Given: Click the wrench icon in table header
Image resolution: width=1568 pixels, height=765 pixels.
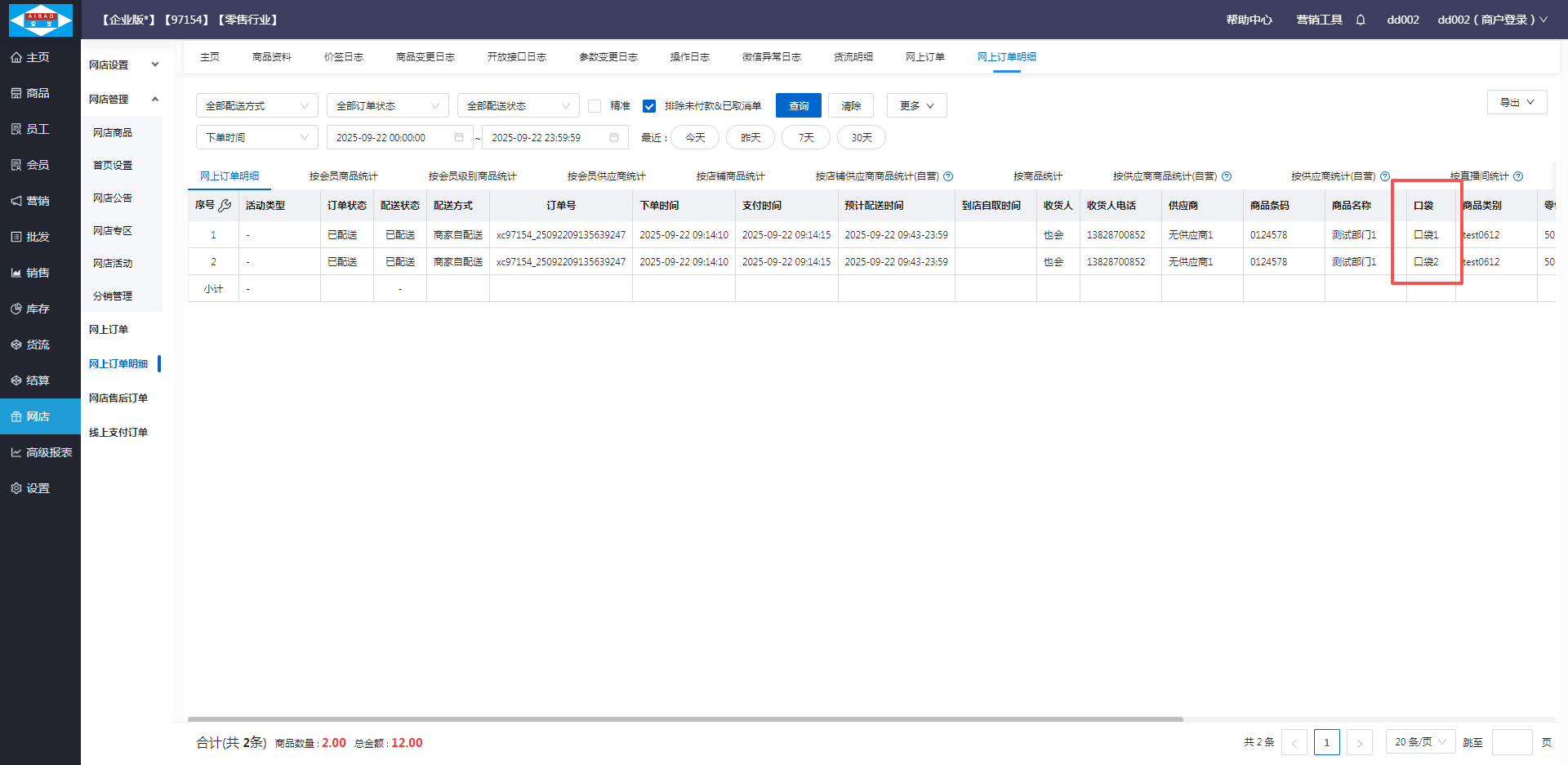Looking at the screenshot, I should tap(225, 206).
